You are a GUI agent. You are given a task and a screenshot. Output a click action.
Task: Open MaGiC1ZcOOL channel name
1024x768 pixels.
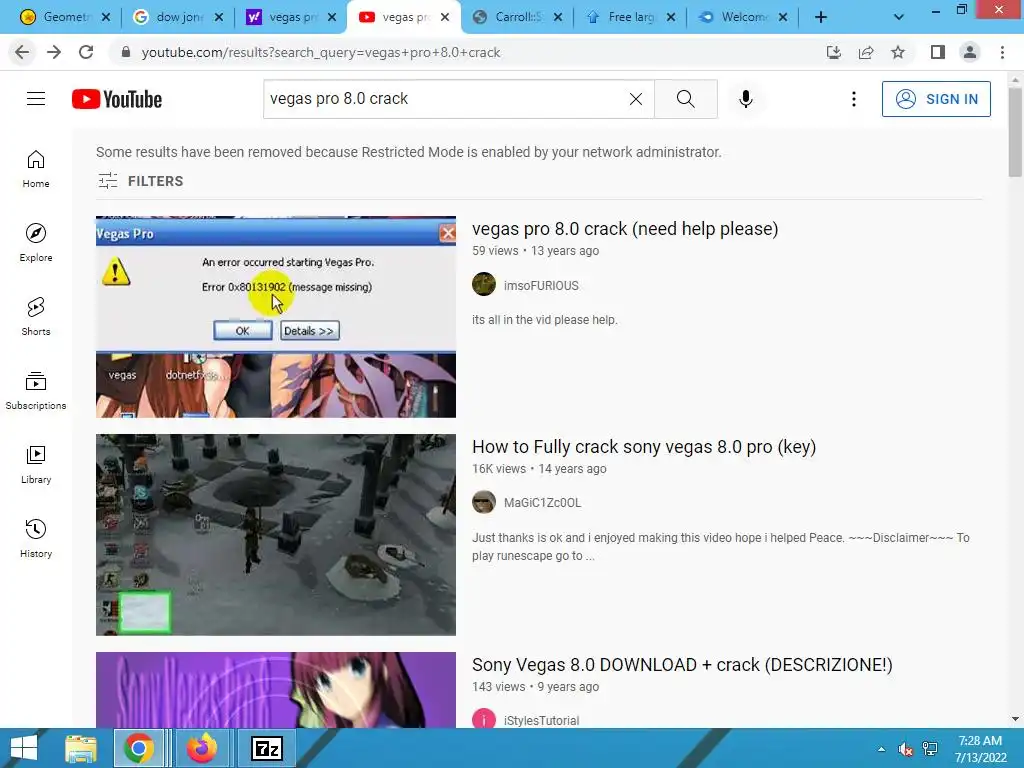pos(542,503)
